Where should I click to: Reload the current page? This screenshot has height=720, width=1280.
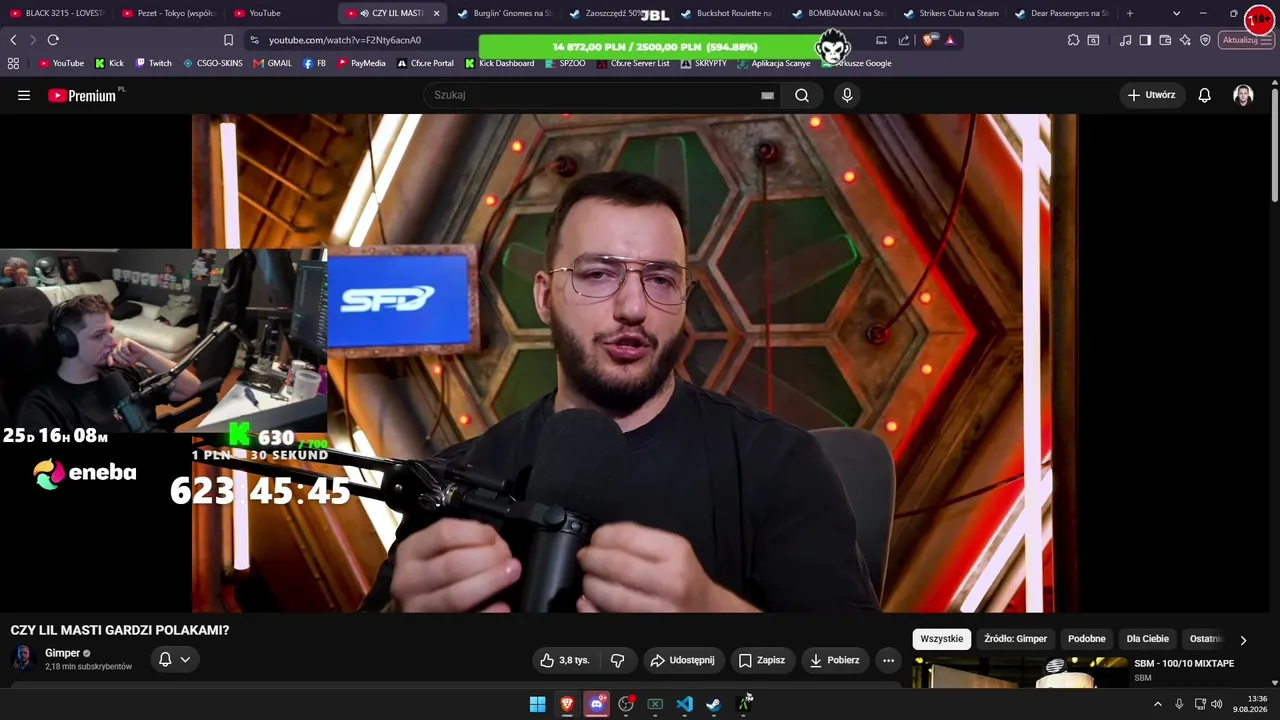pyautogui.click(x=53, y=40)
